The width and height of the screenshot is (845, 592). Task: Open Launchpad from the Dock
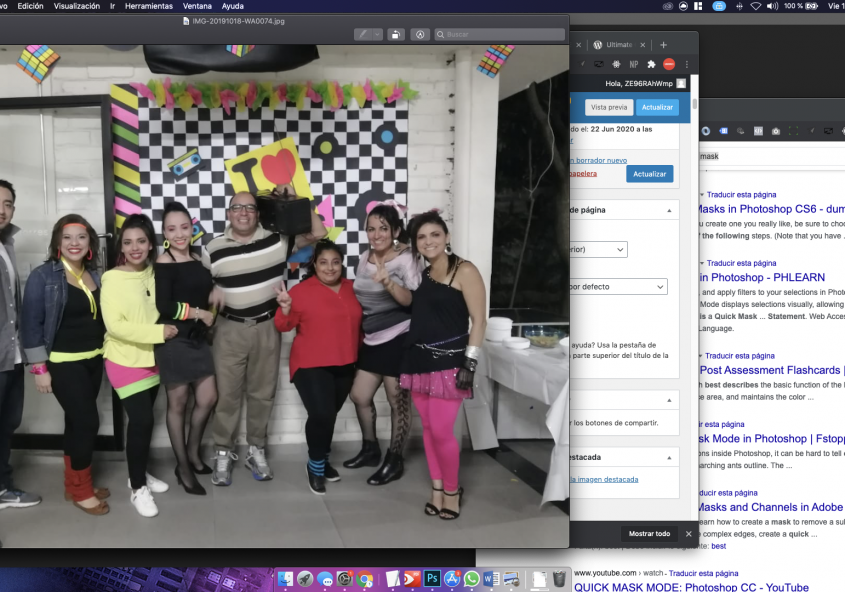tap(305, 579)
